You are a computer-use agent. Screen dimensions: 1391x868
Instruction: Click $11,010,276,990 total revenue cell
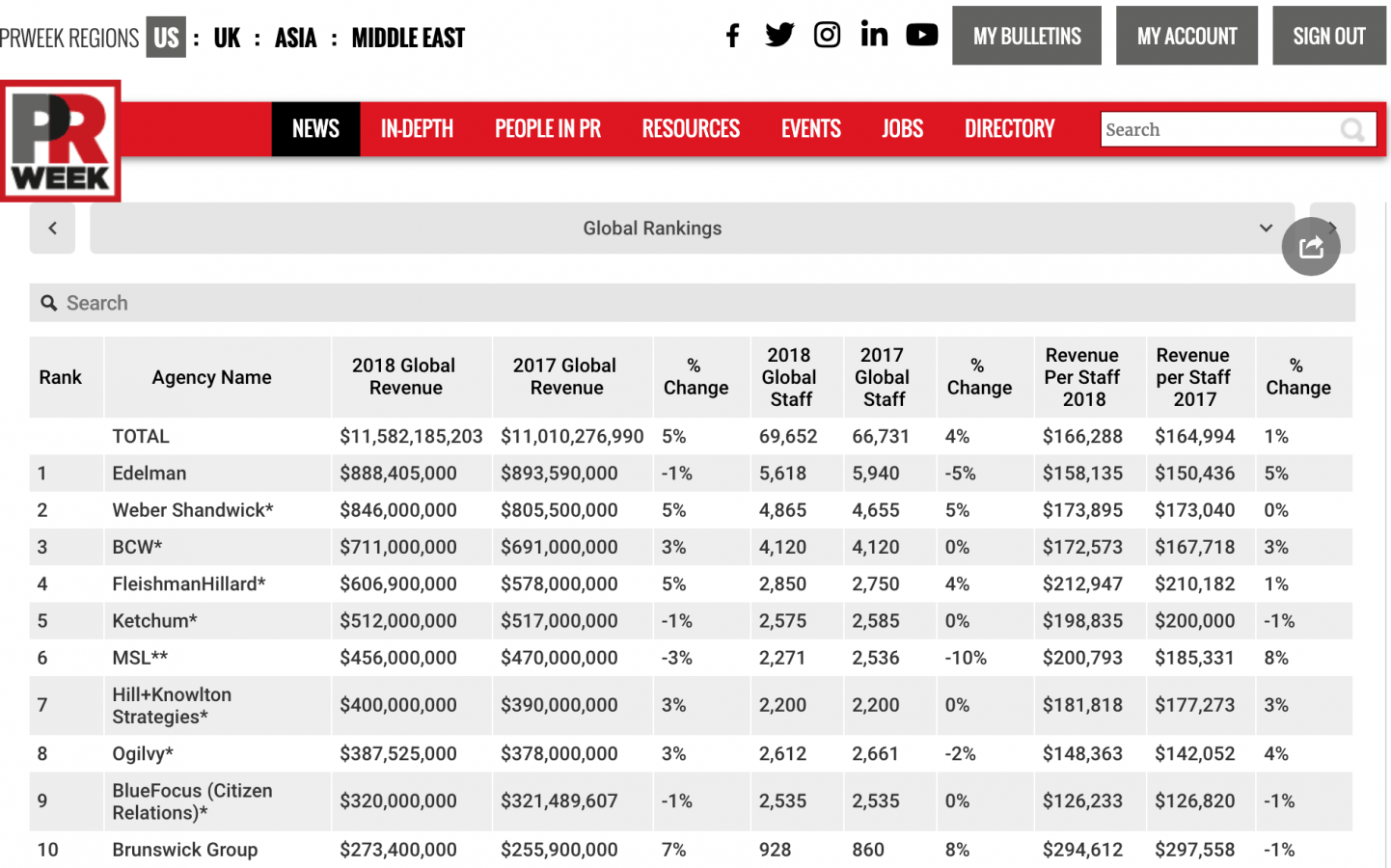point(572,437)
